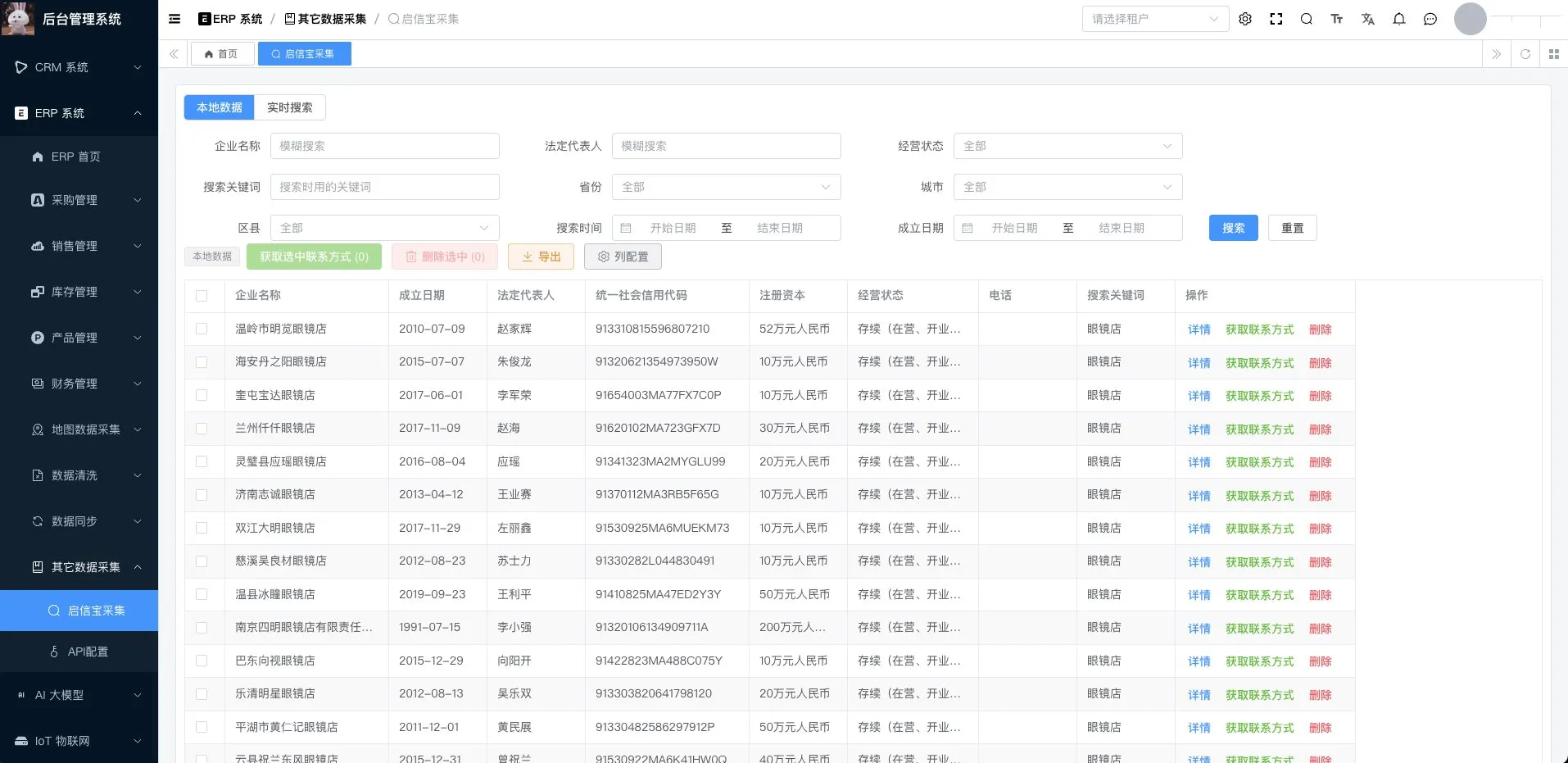Open the global search magnifier icon
The height and width of the screenshot is (763, 1568).
(1307, 19)
